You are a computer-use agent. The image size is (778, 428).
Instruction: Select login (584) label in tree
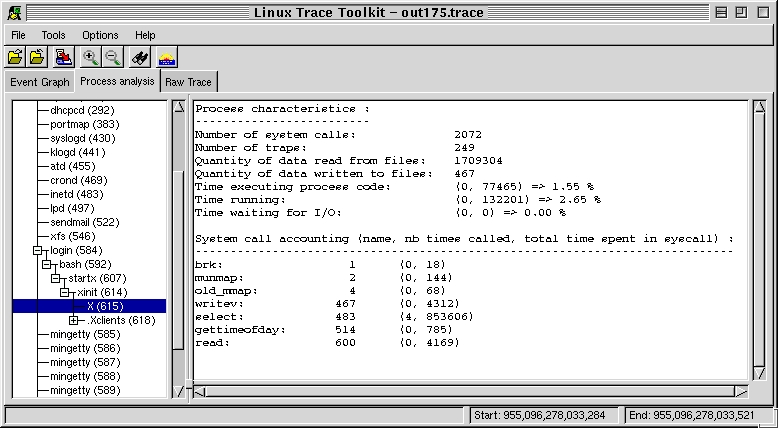point(76,250)
